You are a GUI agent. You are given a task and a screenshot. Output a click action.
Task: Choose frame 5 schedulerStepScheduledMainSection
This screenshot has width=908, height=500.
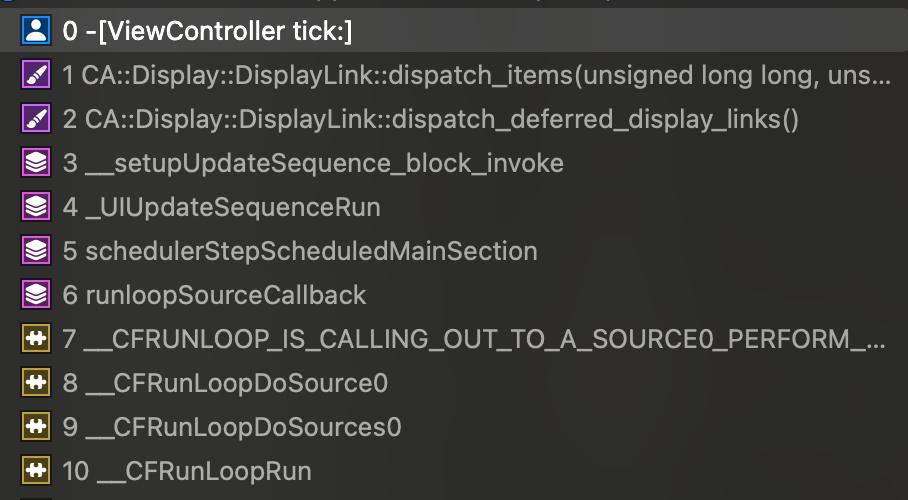point(300,251)
